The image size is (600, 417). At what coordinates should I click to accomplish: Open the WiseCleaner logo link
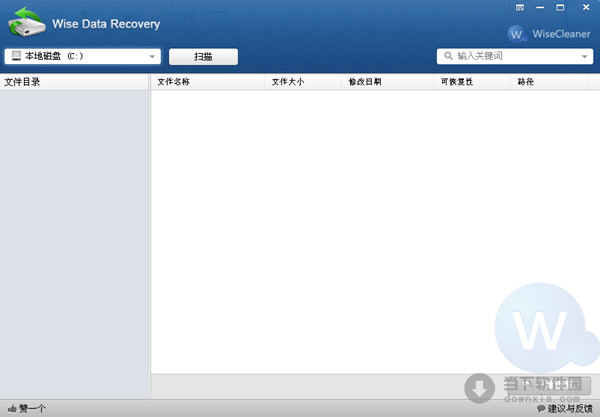[549, 34]
